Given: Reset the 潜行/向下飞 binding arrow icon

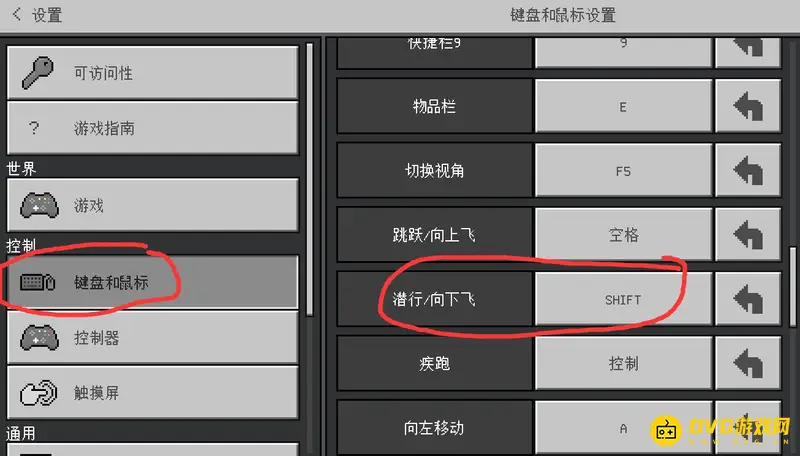Looking at the screenshot, I should pos(748,299).
